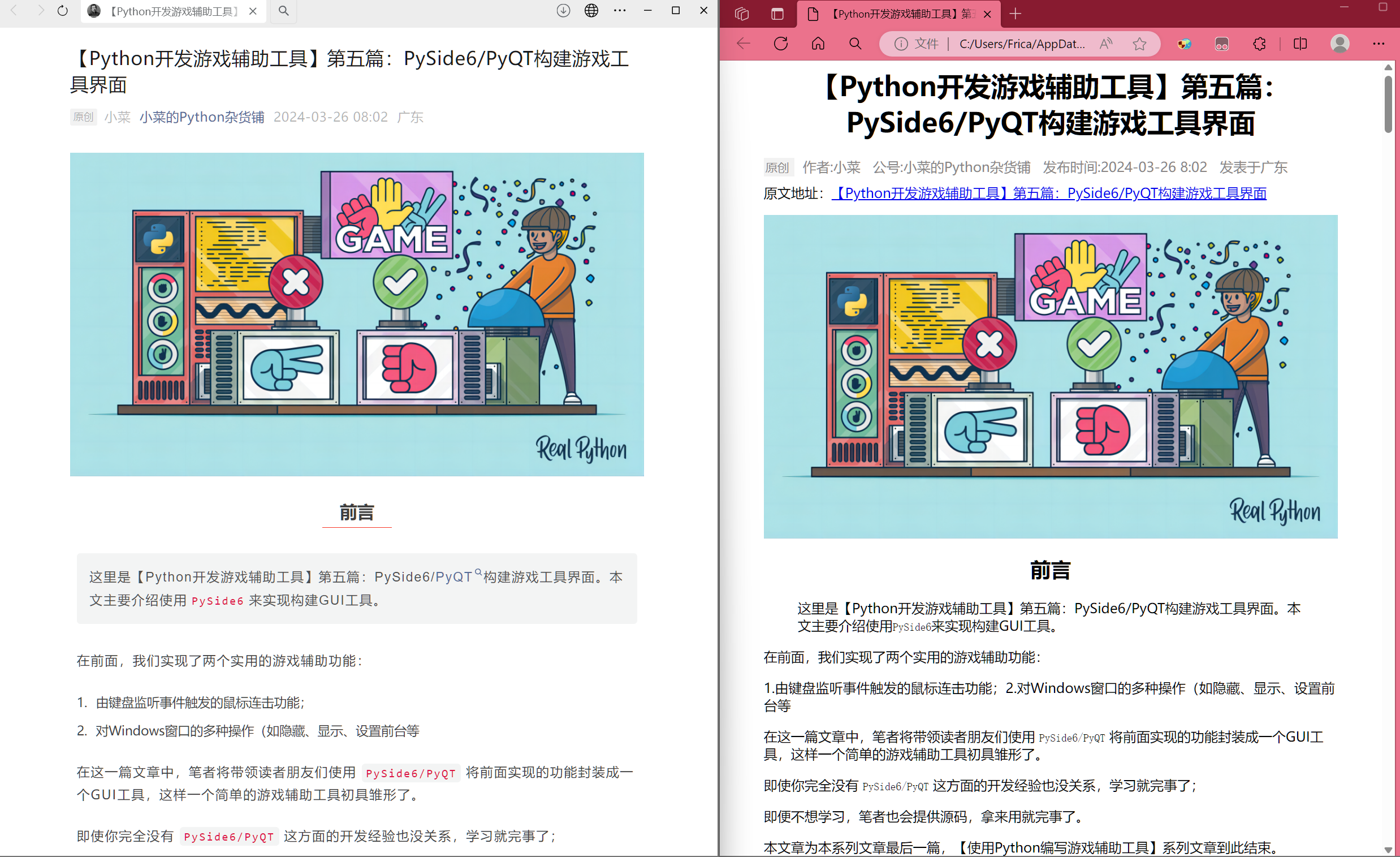Image resolution: width=1400 pixels, height=857 pixels.
Task: Add page to favorites with star icon
Action: 1139,44
